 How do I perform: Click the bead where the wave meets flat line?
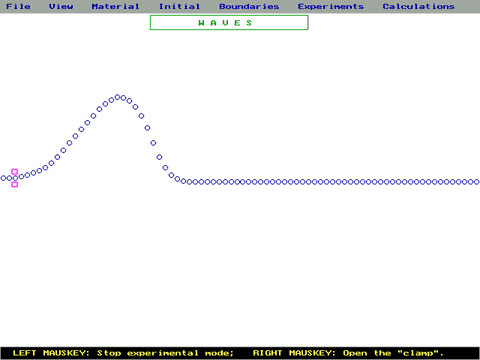[183, 181]
